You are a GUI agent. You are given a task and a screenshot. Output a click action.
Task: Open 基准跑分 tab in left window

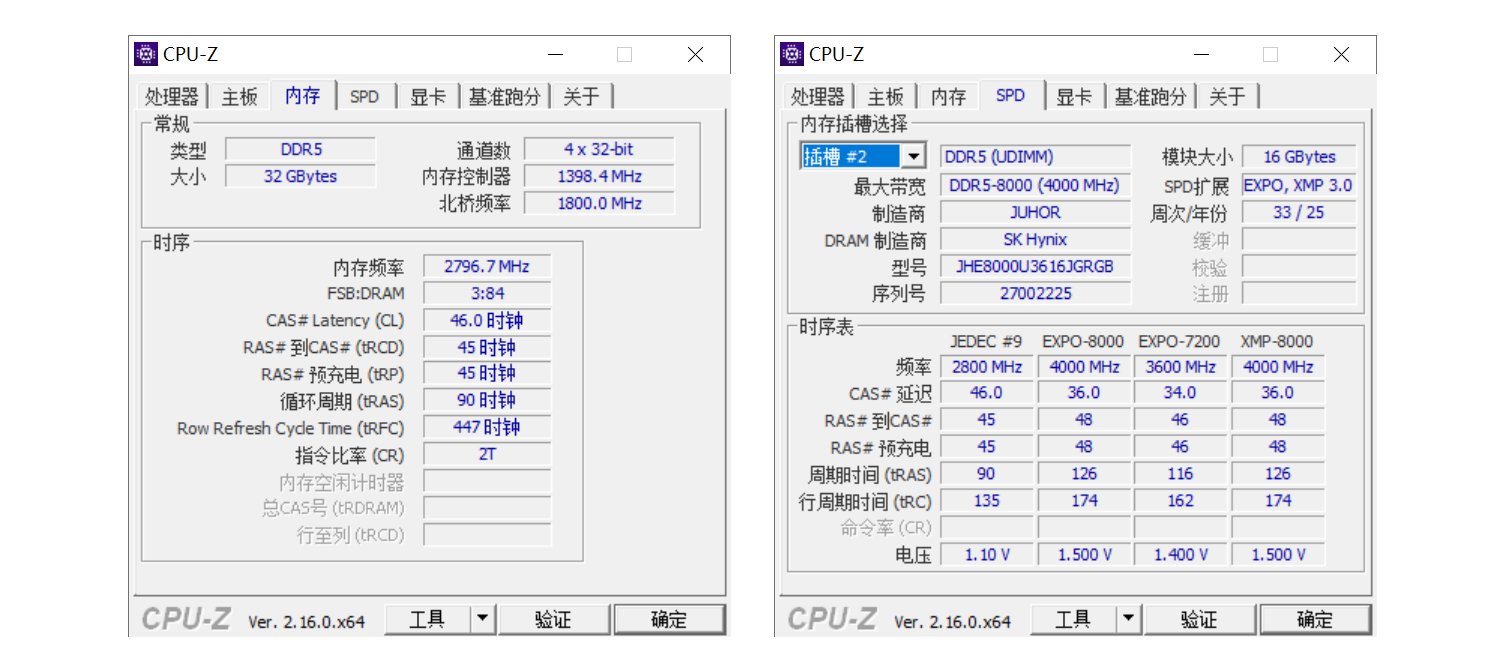tap(505, 96)
